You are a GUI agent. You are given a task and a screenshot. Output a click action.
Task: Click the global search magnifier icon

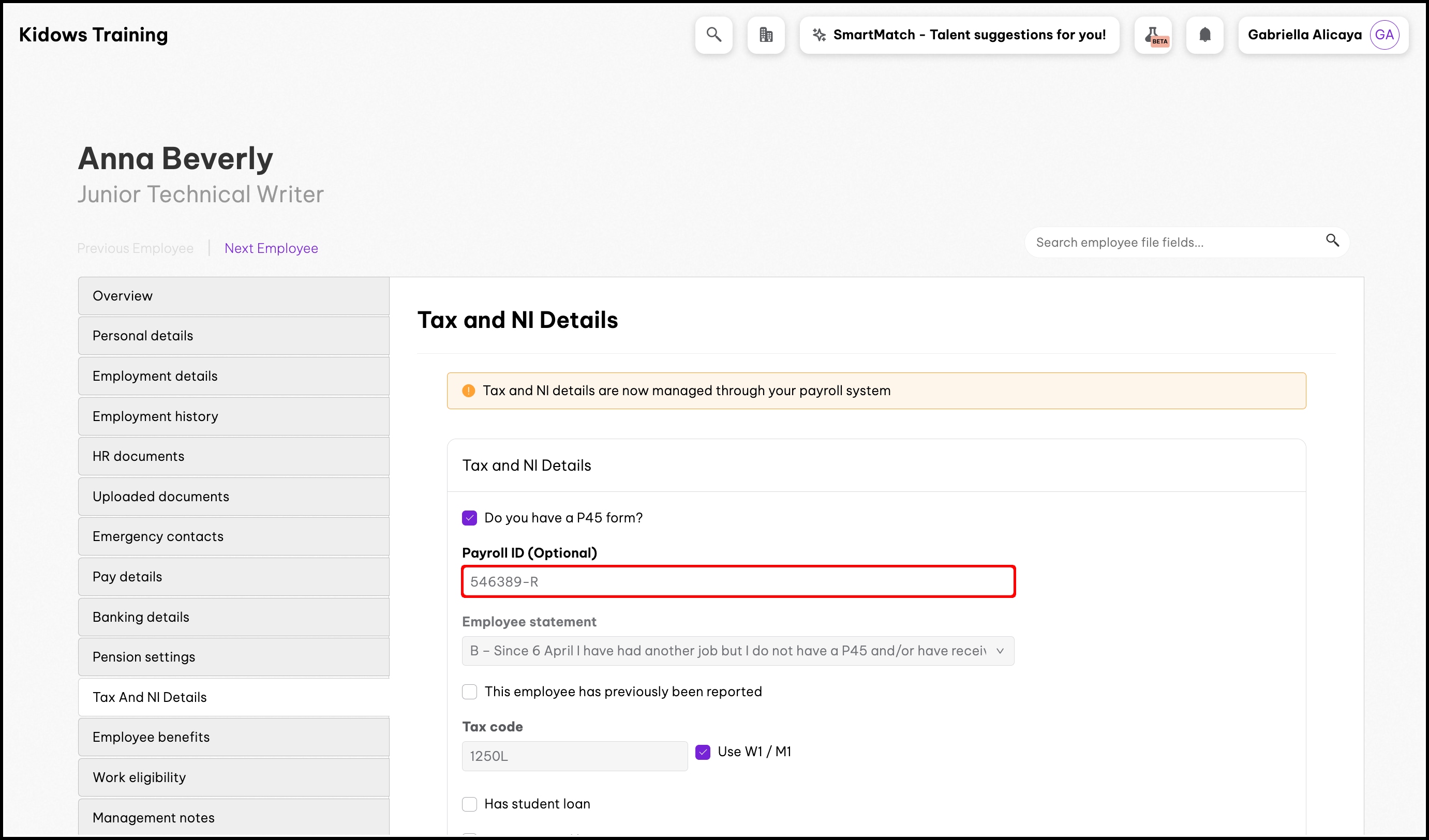[713, 35]
